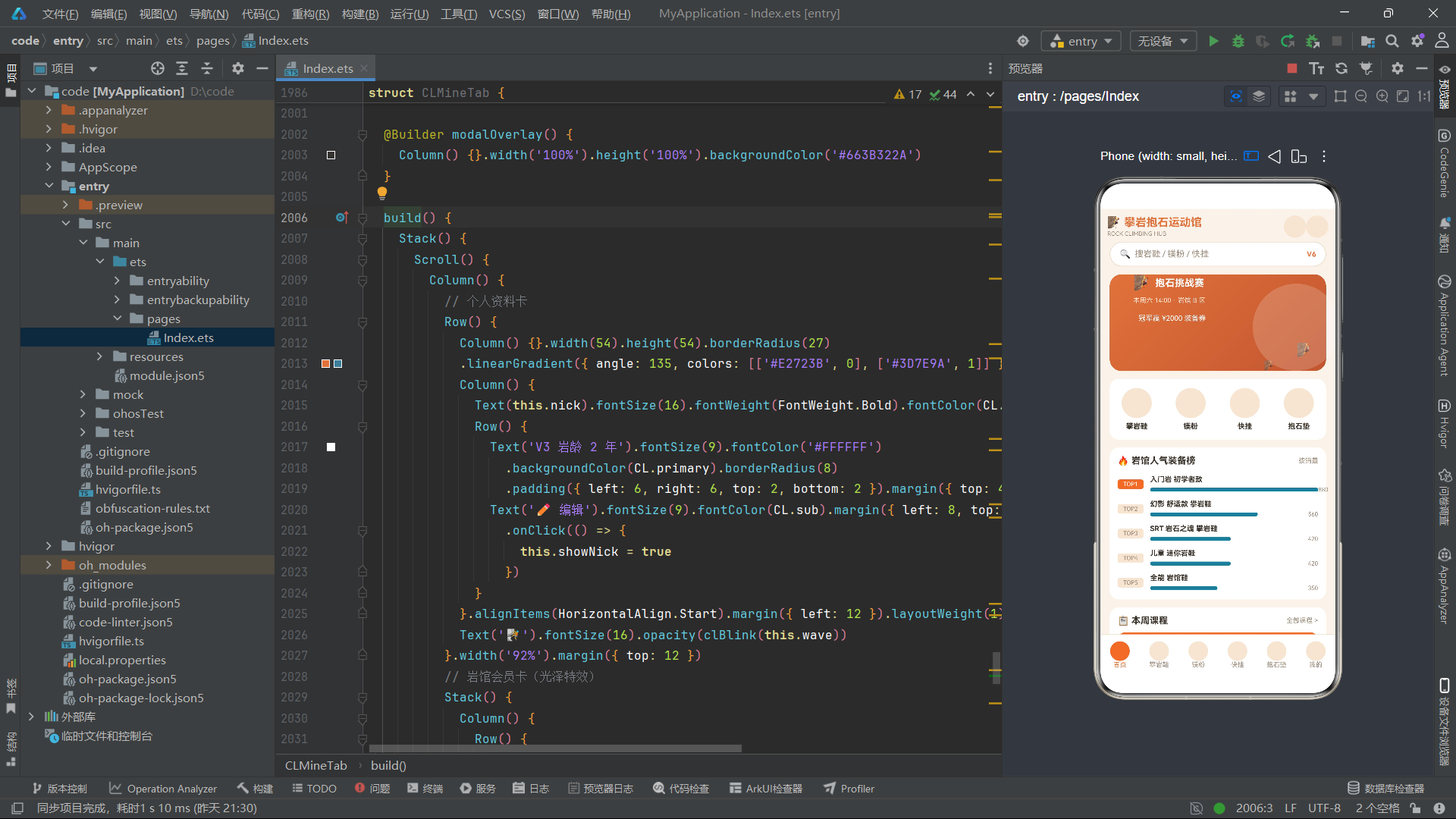Expand the 外部库 external libraries node
1456x819 pixels.
[x=31, y=717]
